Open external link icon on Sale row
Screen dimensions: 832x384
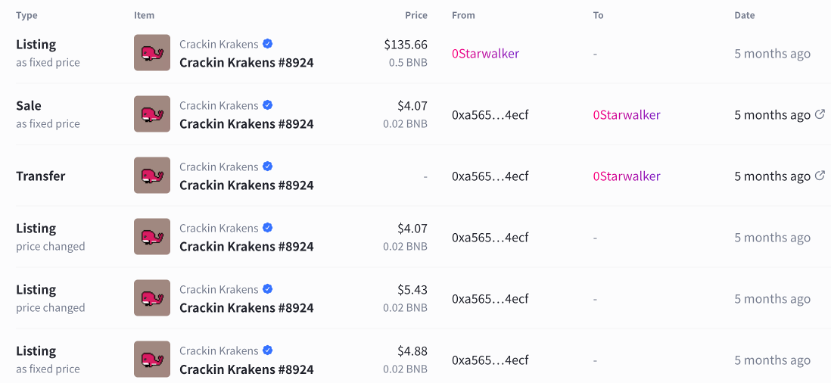[820, 115]
